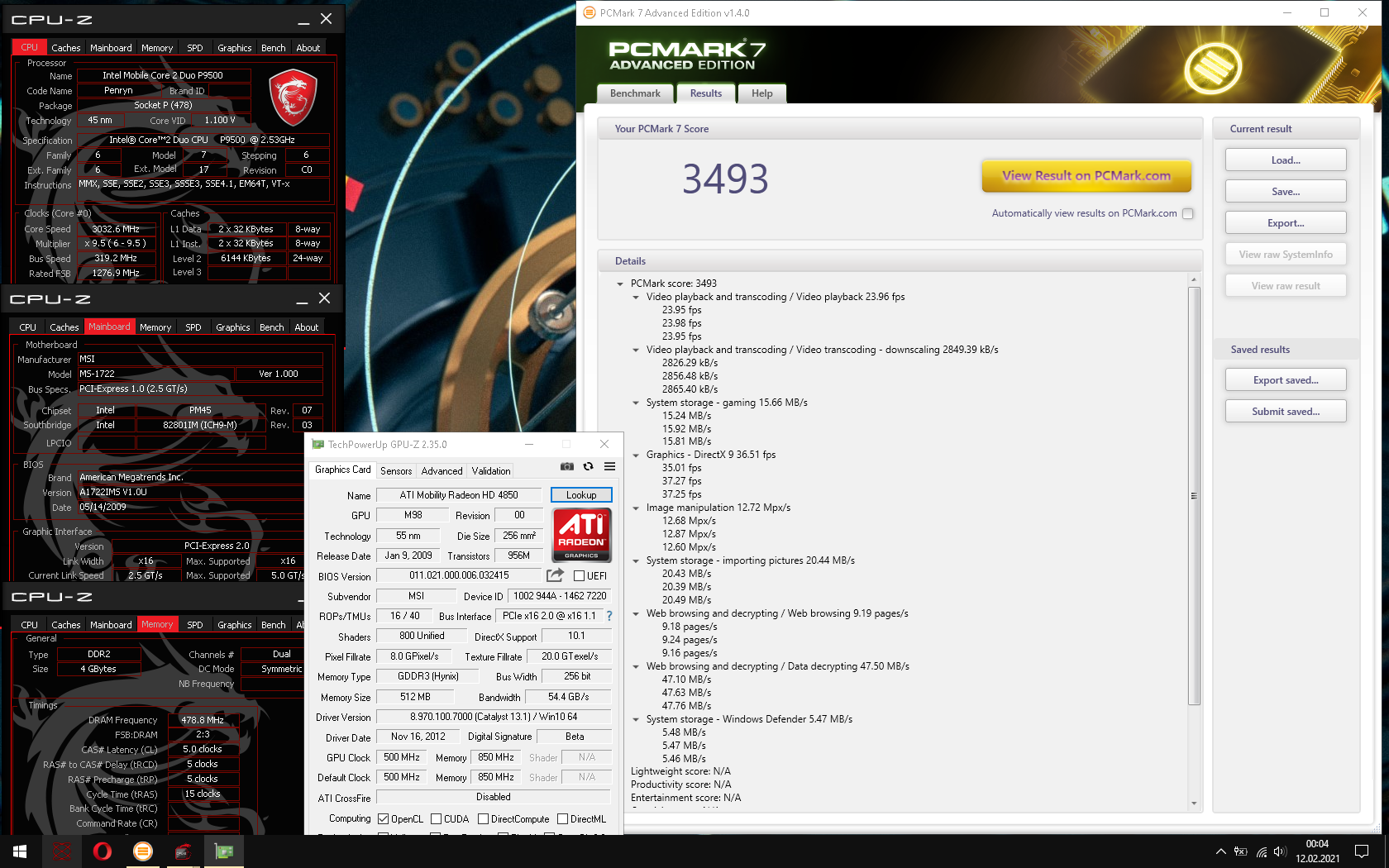Image resolution: width=1389 pixels, height=868 pixels.
Task: Open Bench tab in Mainboard CPU-Z window
Action: click(272, 327)
